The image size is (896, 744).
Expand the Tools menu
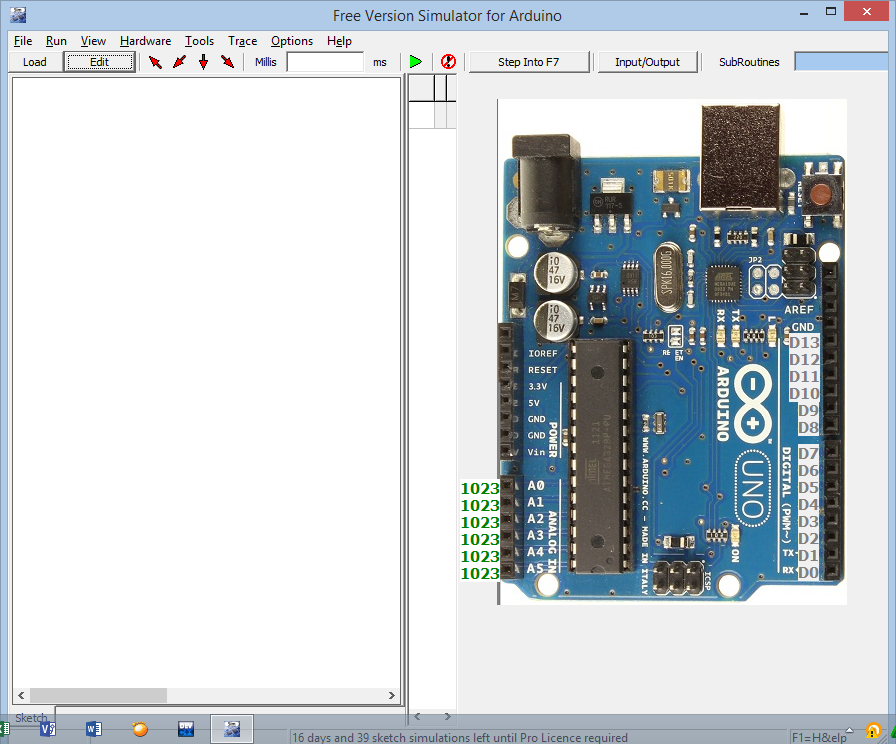coord(199,41)
